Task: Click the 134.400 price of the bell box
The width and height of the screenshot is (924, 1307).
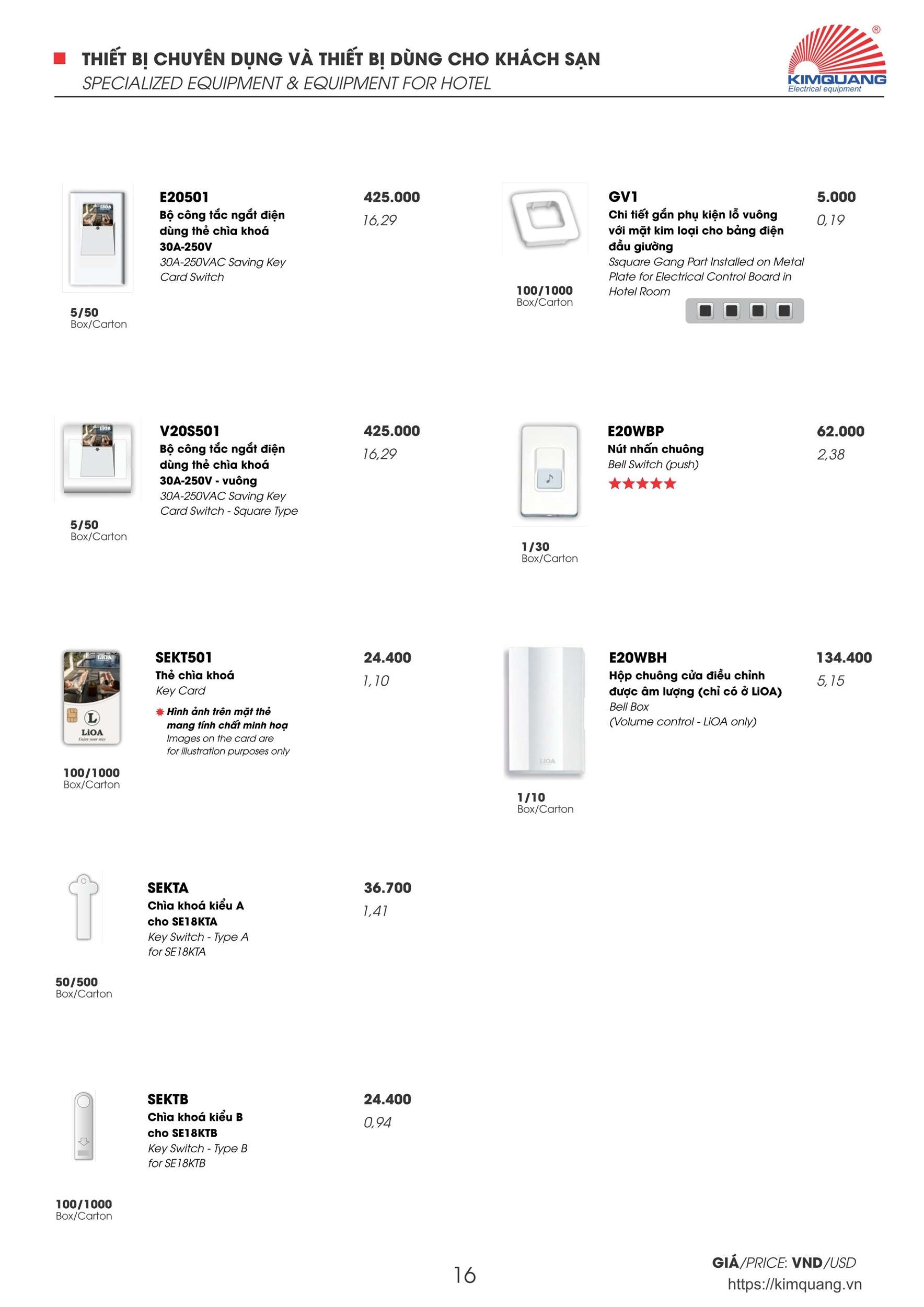Action: point(844,657)
